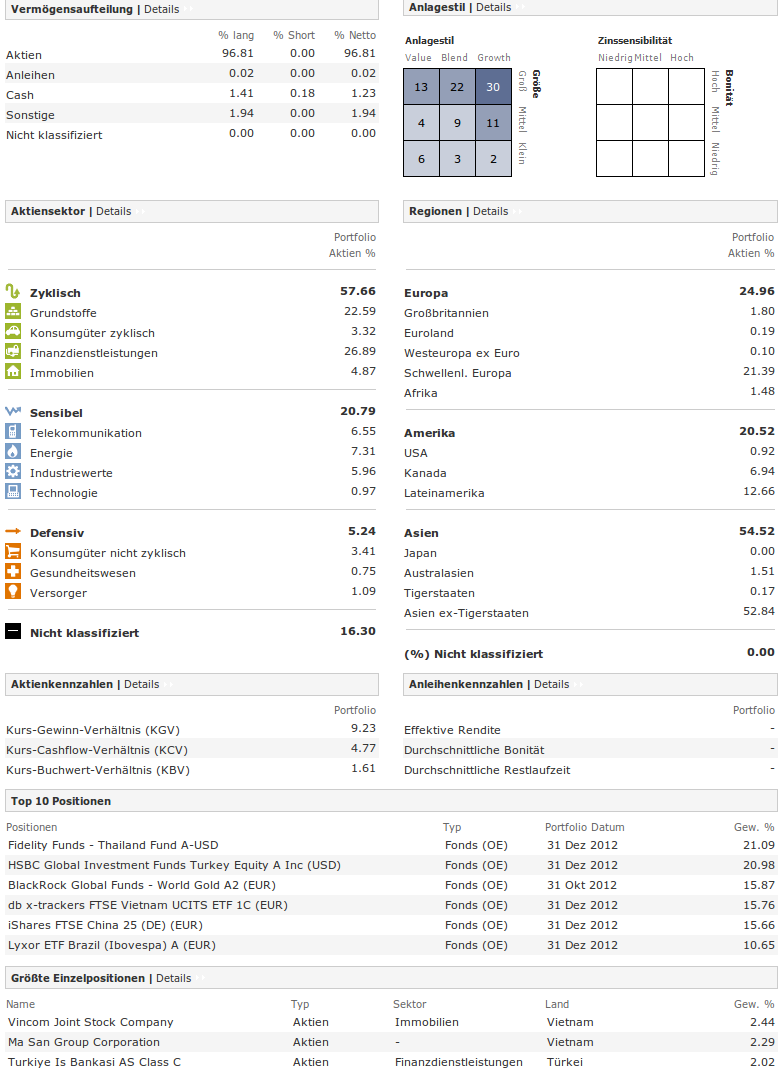The width and height of the screenshot is (779, 1070).
Task: Select iShares FTSE China 25 (DE) position
Action: click(105, 925)
